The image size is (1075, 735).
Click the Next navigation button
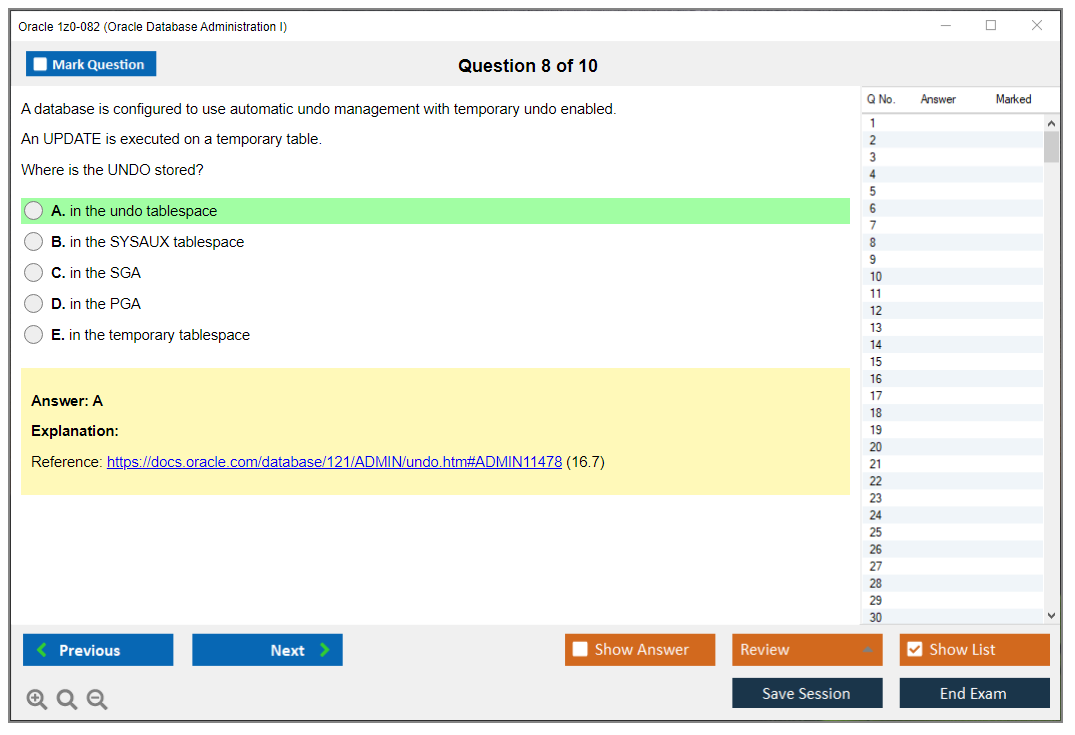point(267,649)
